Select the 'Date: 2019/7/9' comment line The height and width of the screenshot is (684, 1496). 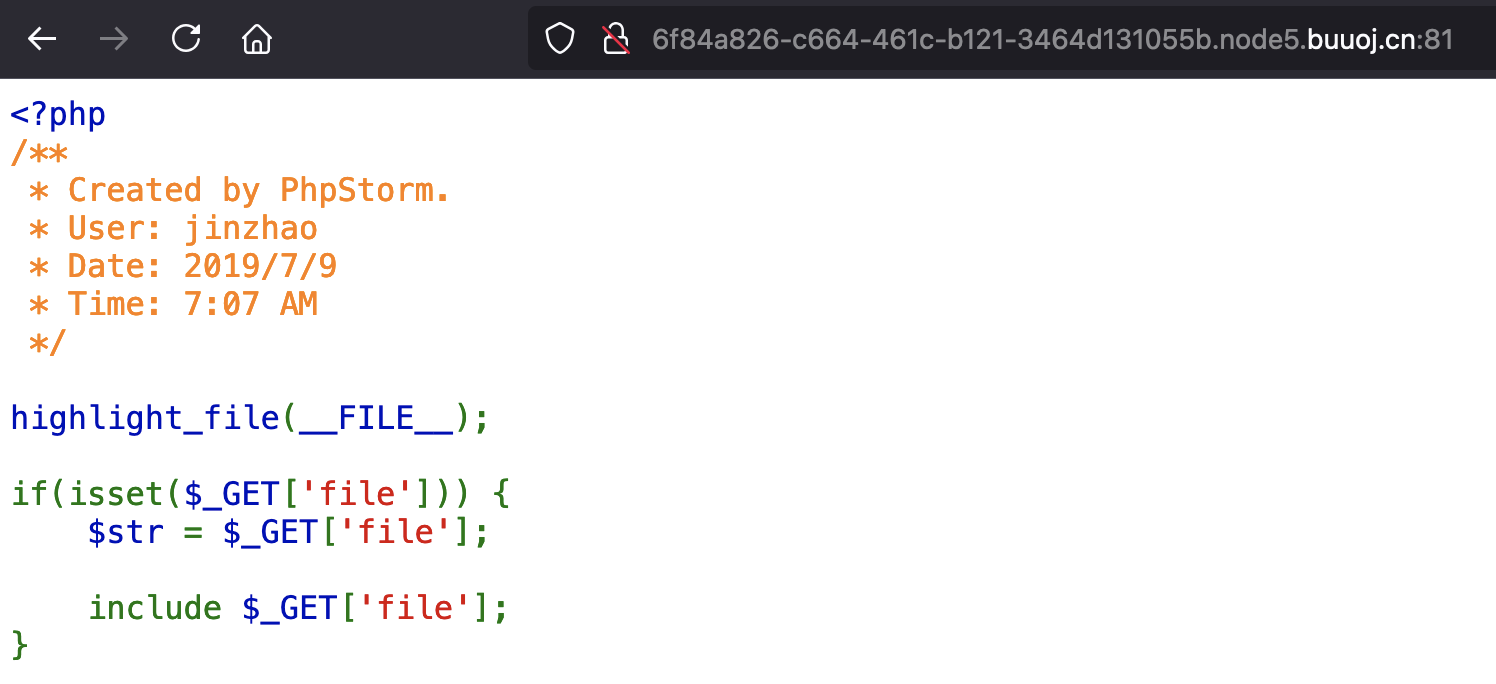201,266
